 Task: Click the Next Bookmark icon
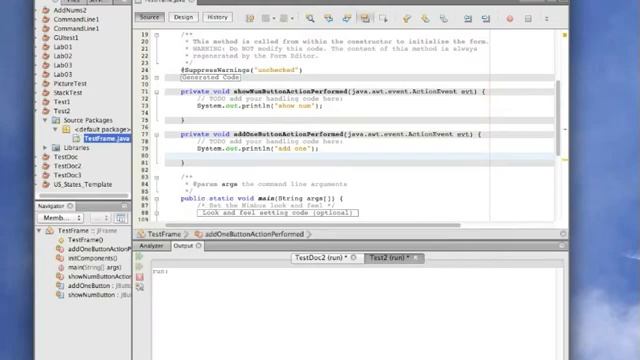pyautogui.click(x=425, y=18)
